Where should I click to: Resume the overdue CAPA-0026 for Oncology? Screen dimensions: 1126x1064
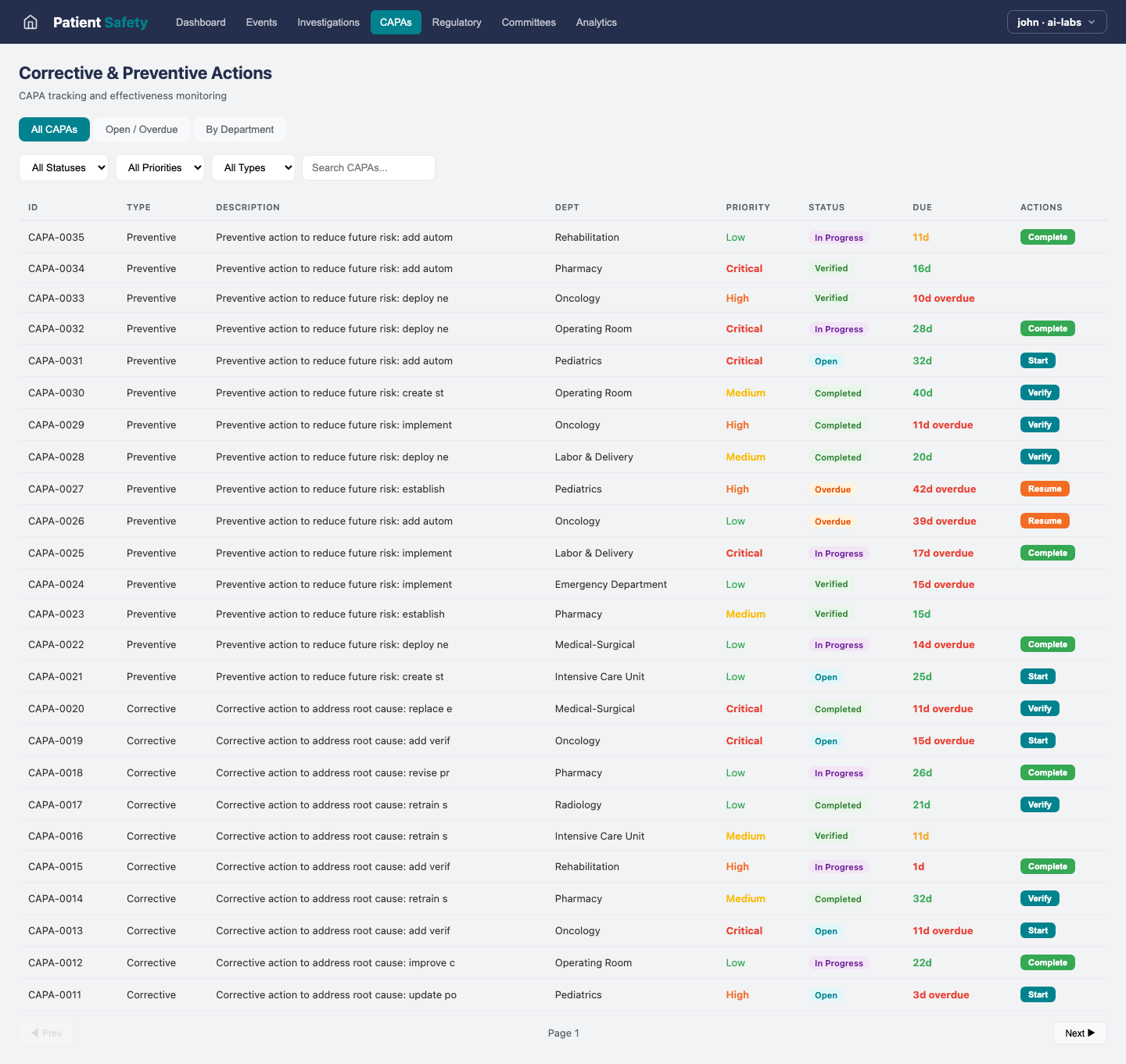pos(1044,521)
